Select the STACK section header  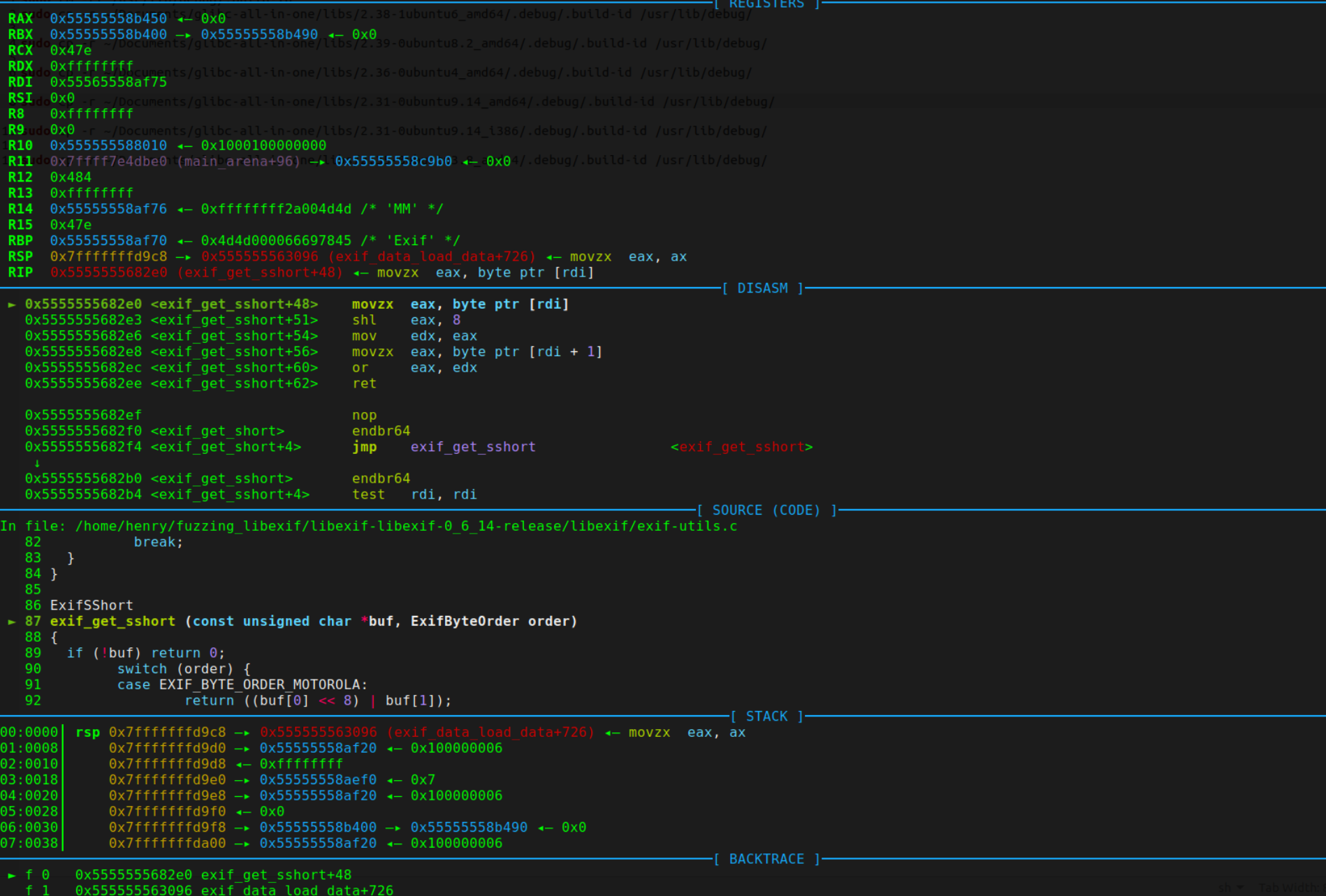tap(766, 717)
